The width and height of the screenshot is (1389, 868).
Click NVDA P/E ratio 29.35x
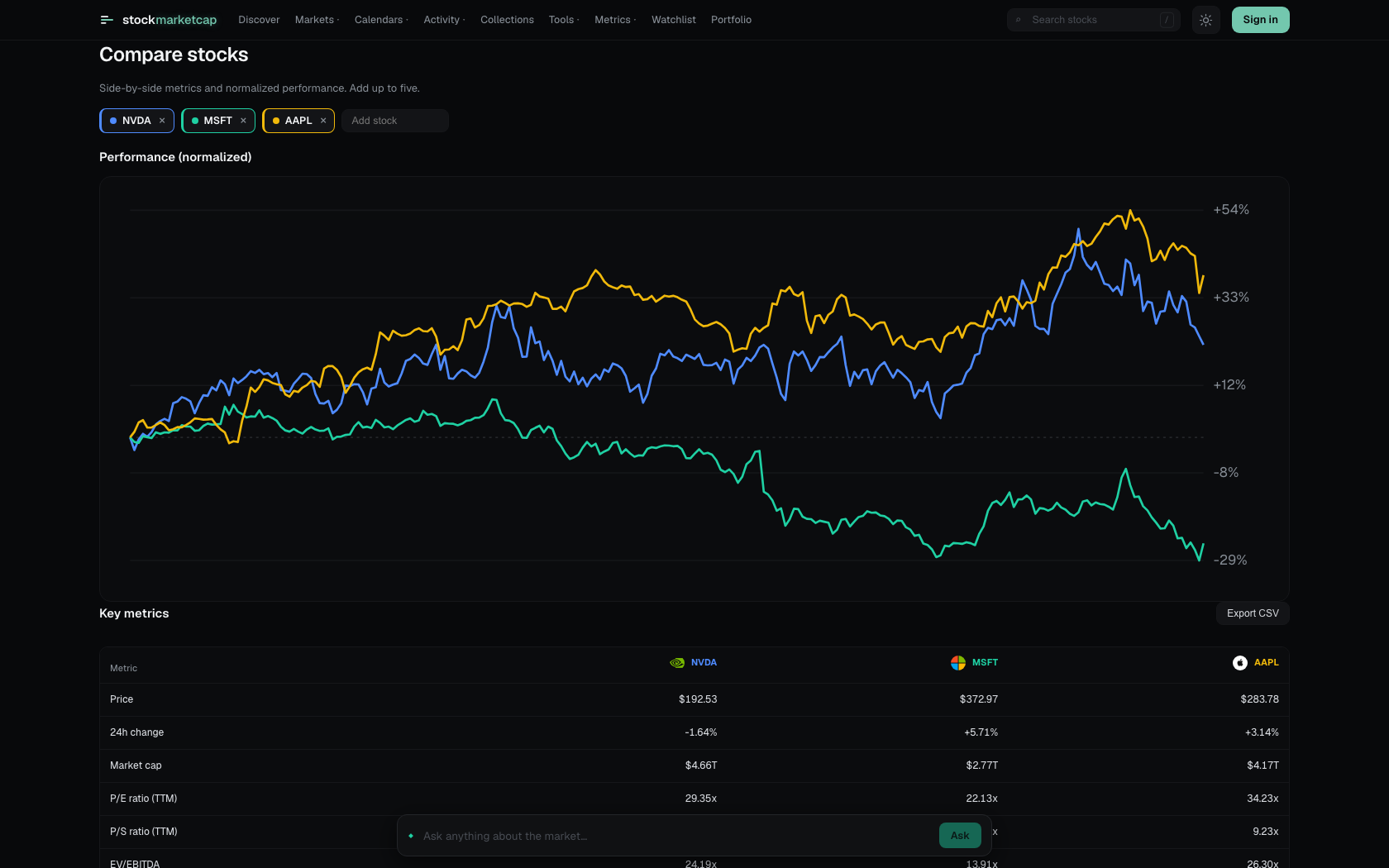tap(701, 799)
